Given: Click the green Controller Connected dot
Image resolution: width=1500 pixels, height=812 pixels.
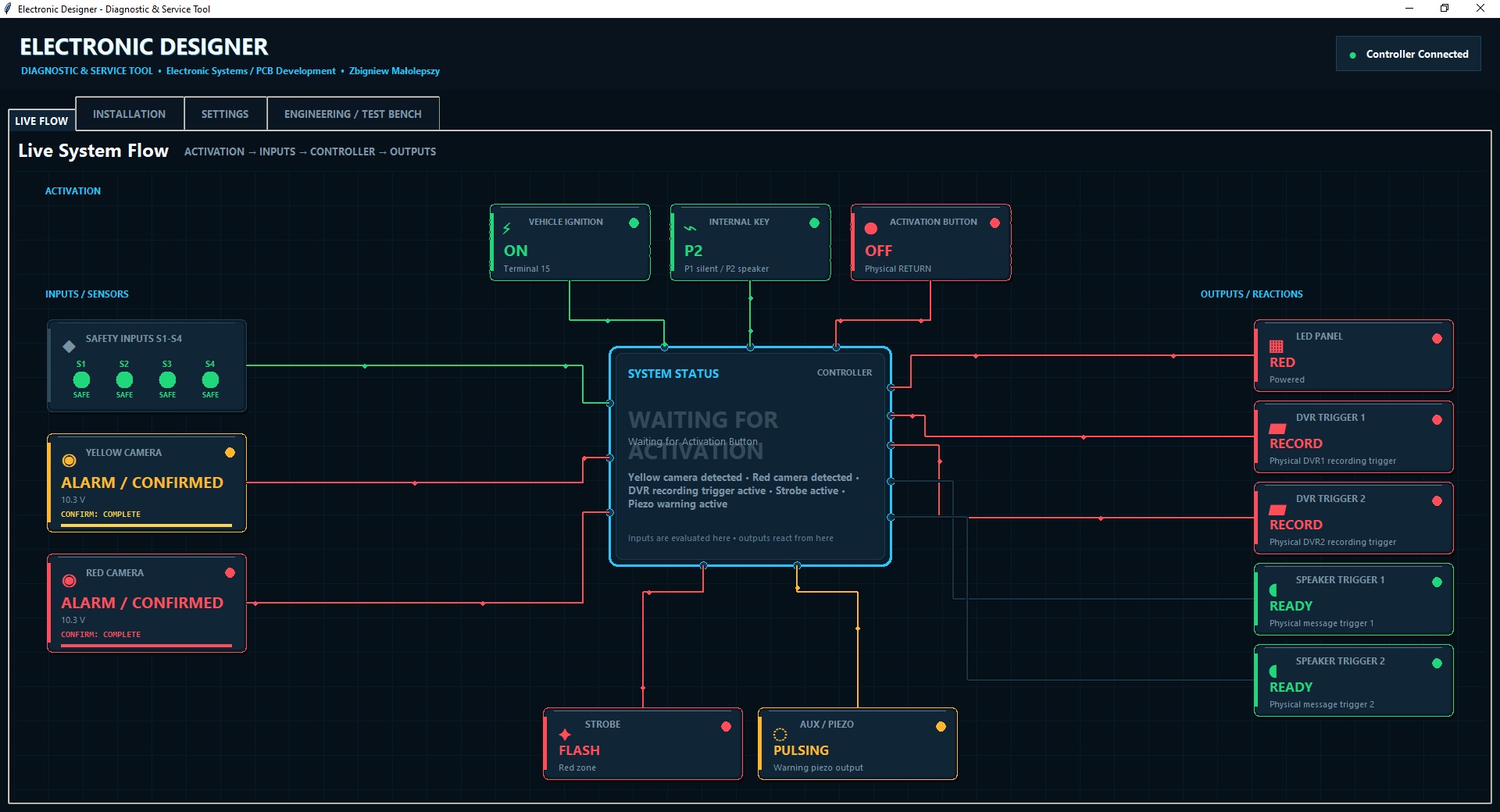Looking at the screenshot, I should pyautogui.click(x=1352, y=55).
